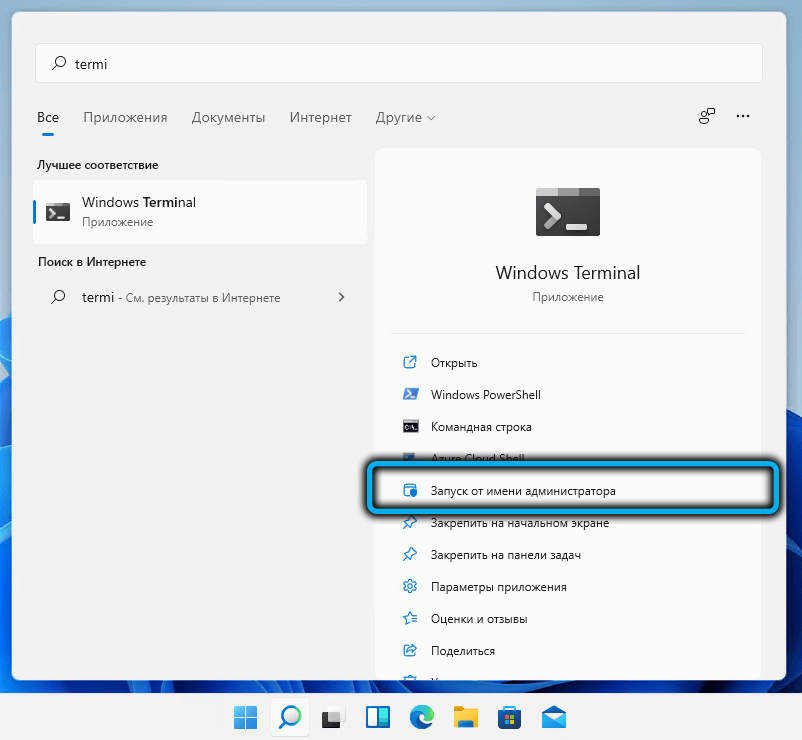Click the Windows Start button in taskbar
Viewport: 802px width, 740px height.
[x=245, y=717]
